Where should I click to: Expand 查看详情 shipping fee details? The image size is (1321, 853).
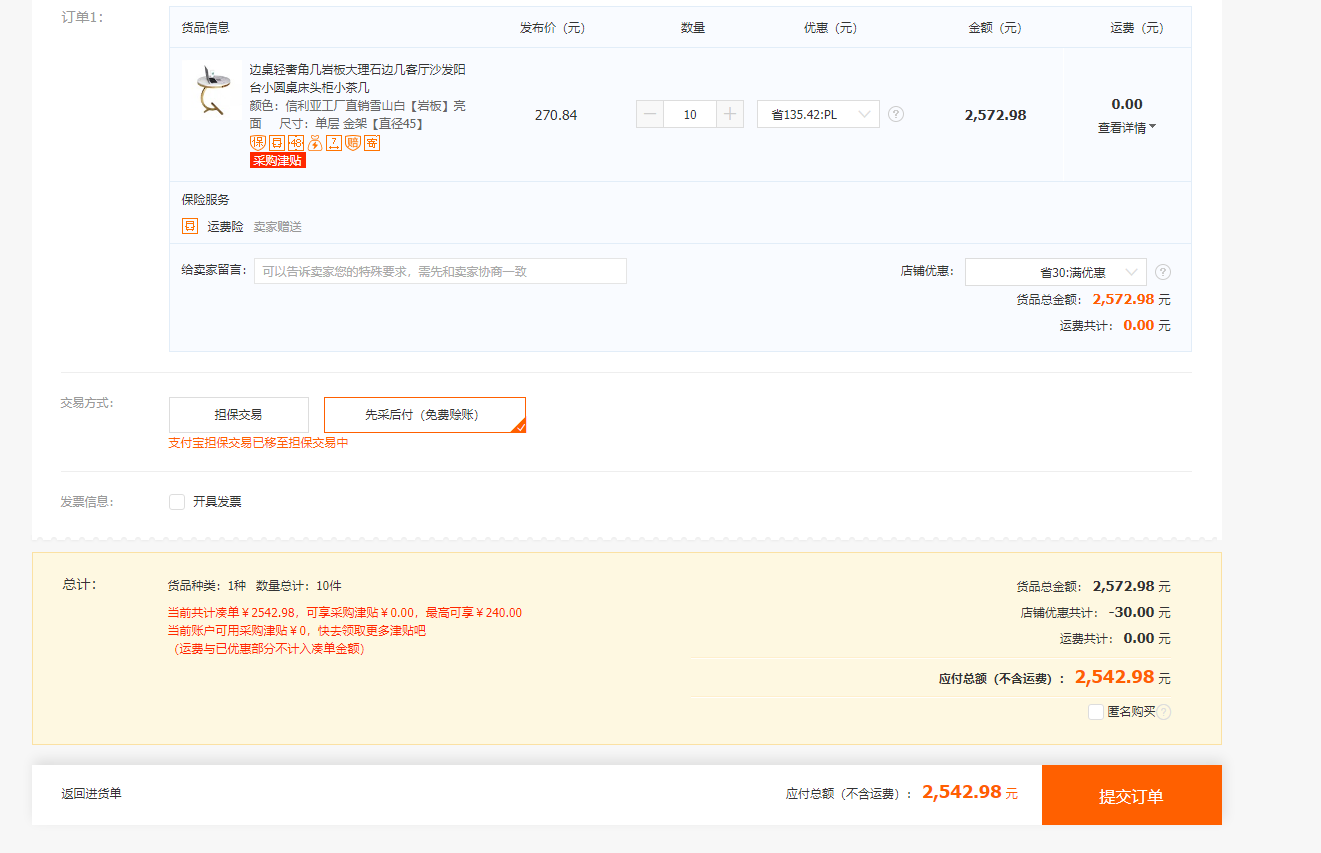click(1126, 128)
